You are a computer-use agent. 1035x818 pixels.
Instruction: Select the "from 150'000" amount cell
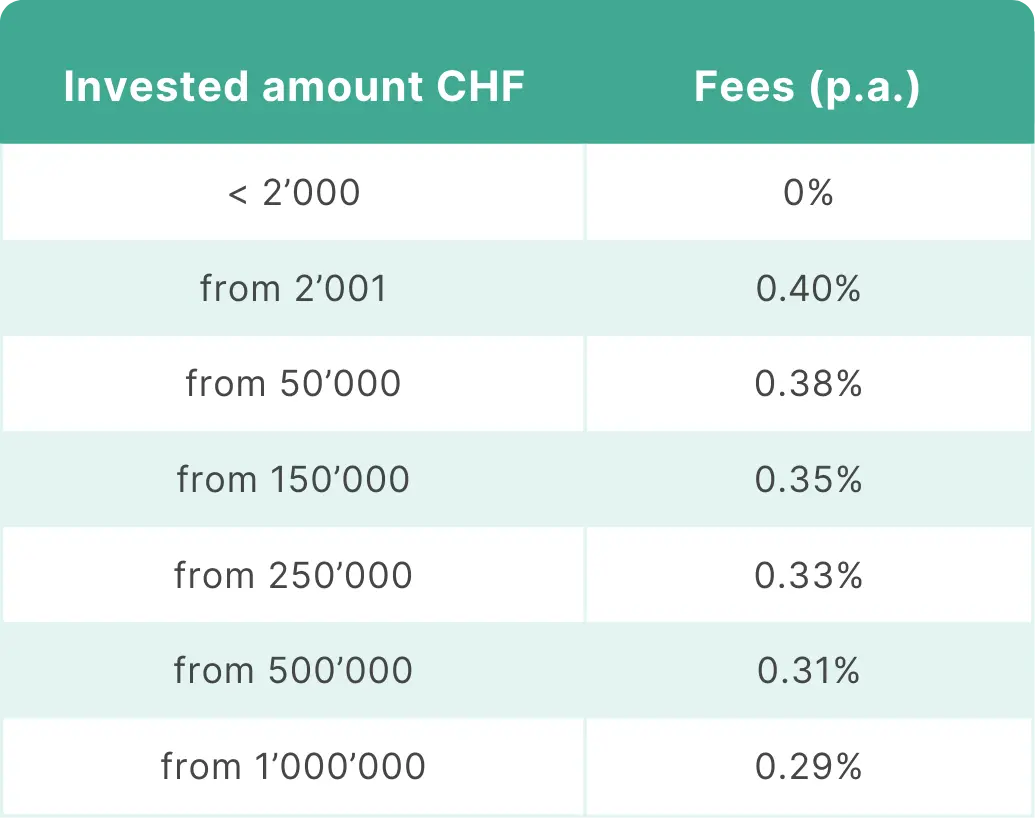[x=293, y=480]
